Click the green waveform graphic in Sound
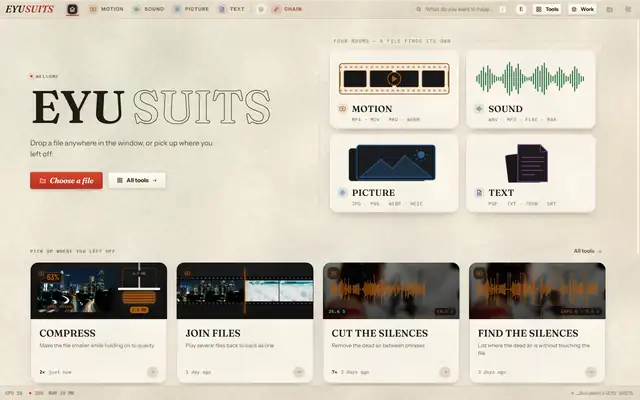 point(530,78)
